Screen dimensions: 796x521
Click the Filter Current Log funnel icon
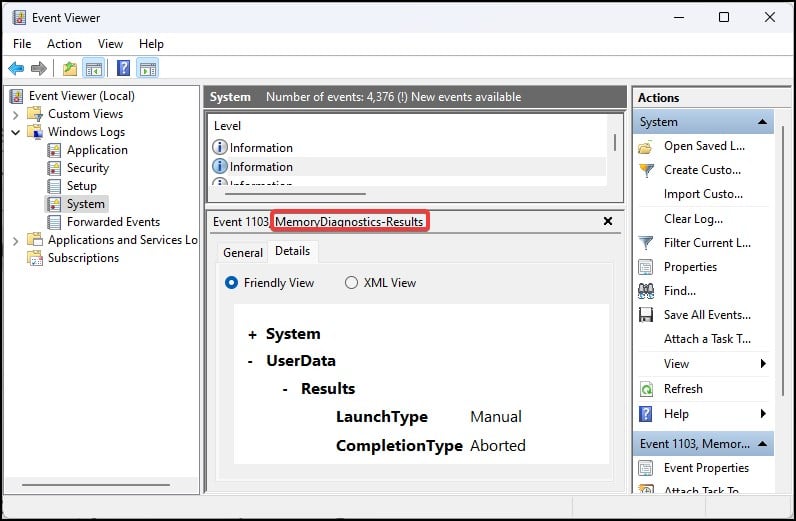click(646, 243)
